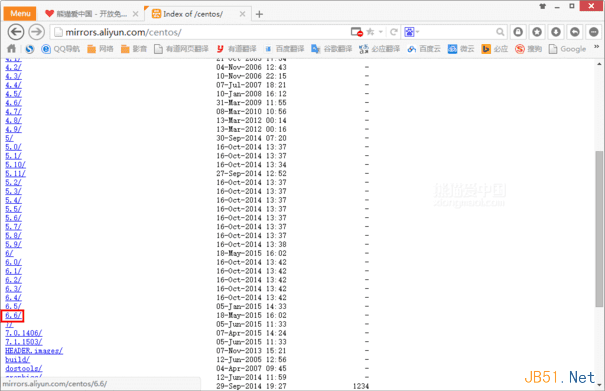Open the 7.1.1503/ directory link

(24, 342)
